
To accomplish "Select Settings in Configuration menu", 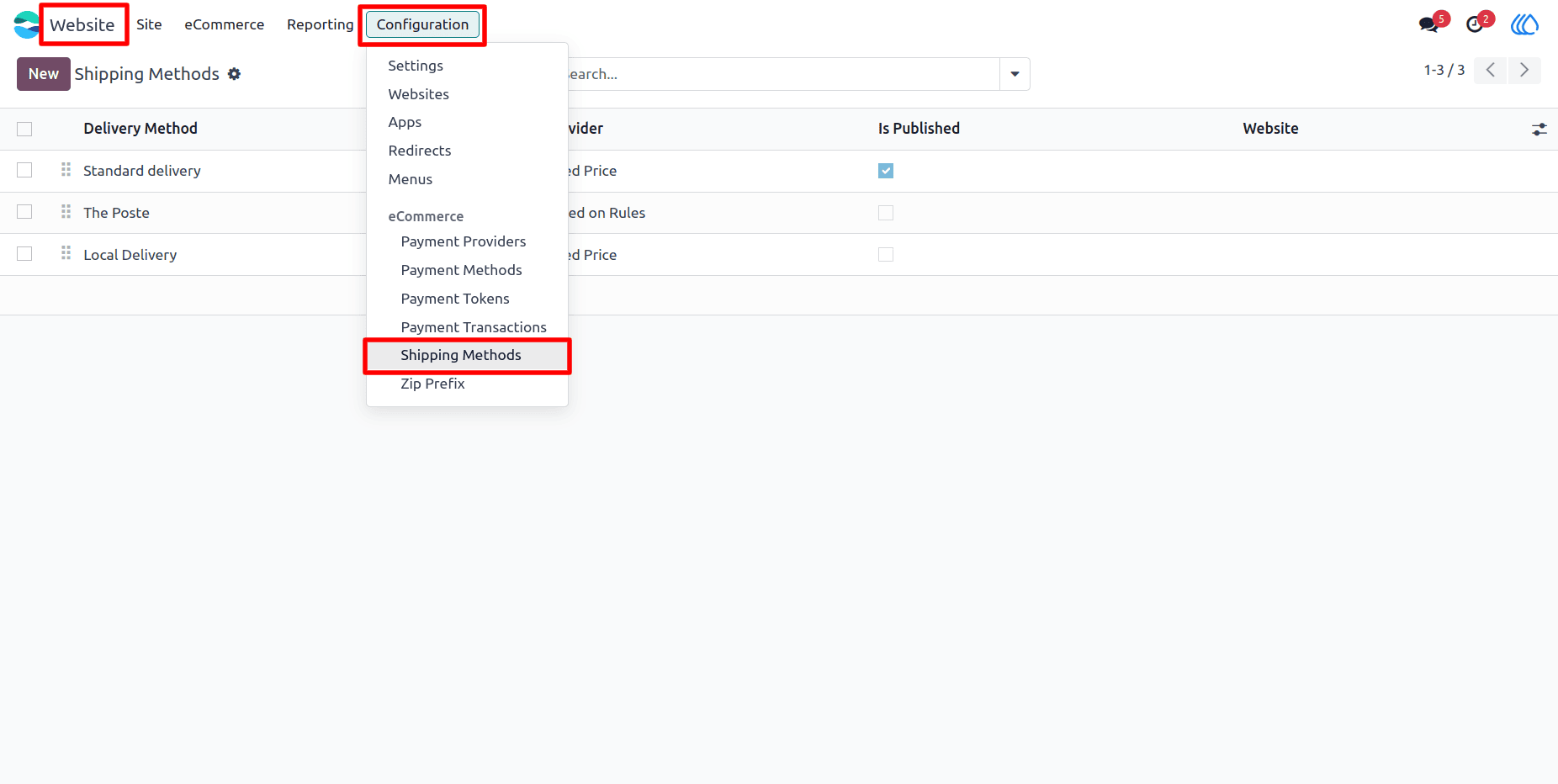I will (x=416, y=66).
